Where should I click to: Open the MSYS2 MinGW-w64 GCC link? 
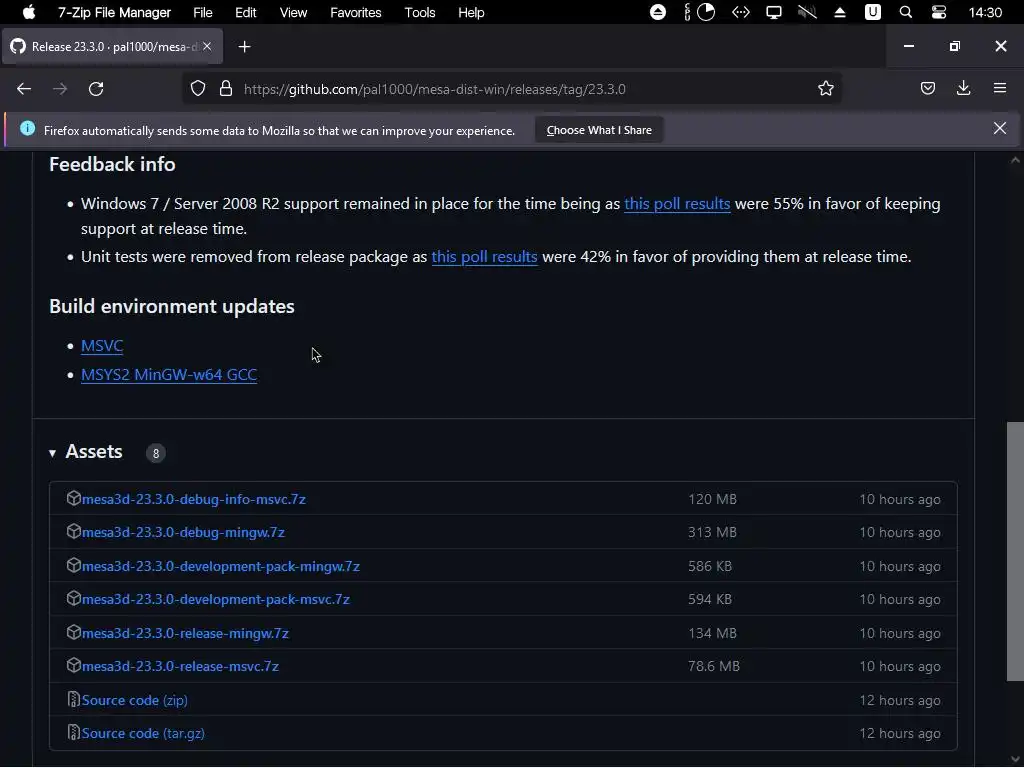click(x=169, y=374)
